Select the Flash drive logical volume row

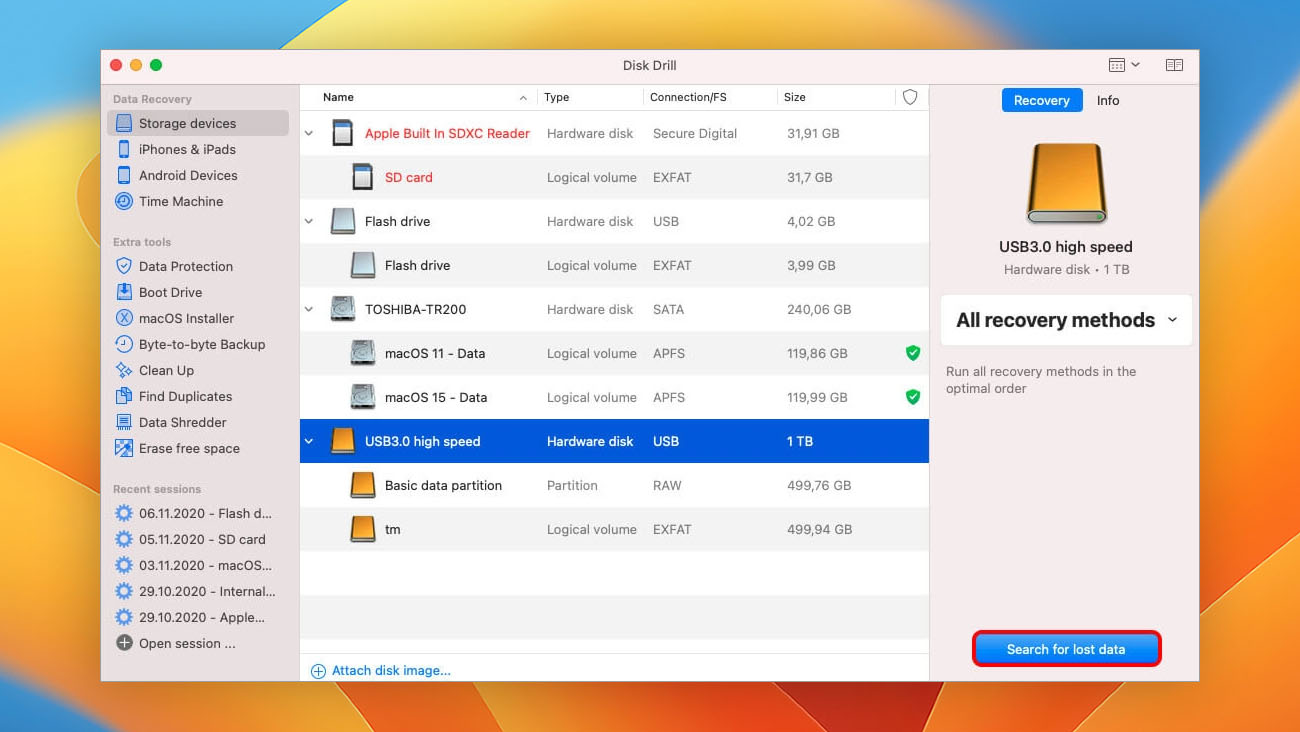614,265
